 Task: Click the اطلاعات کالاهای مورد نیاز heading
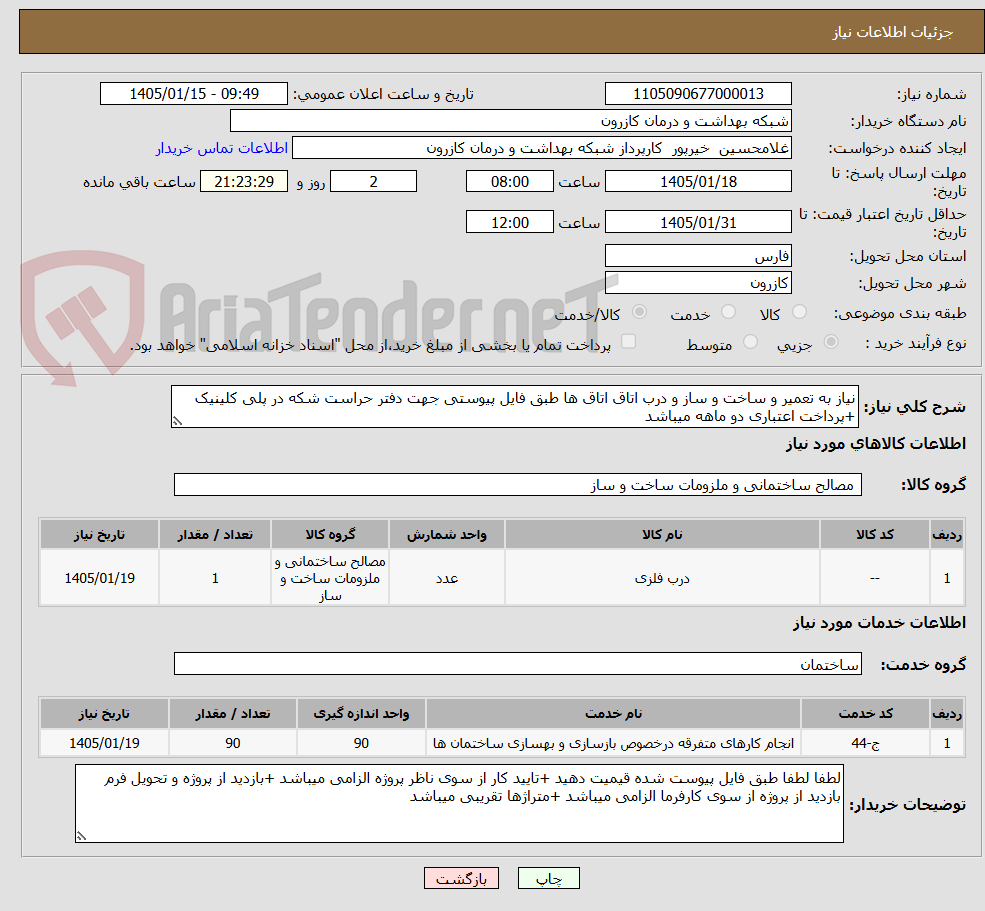click(x=876, y=444)
